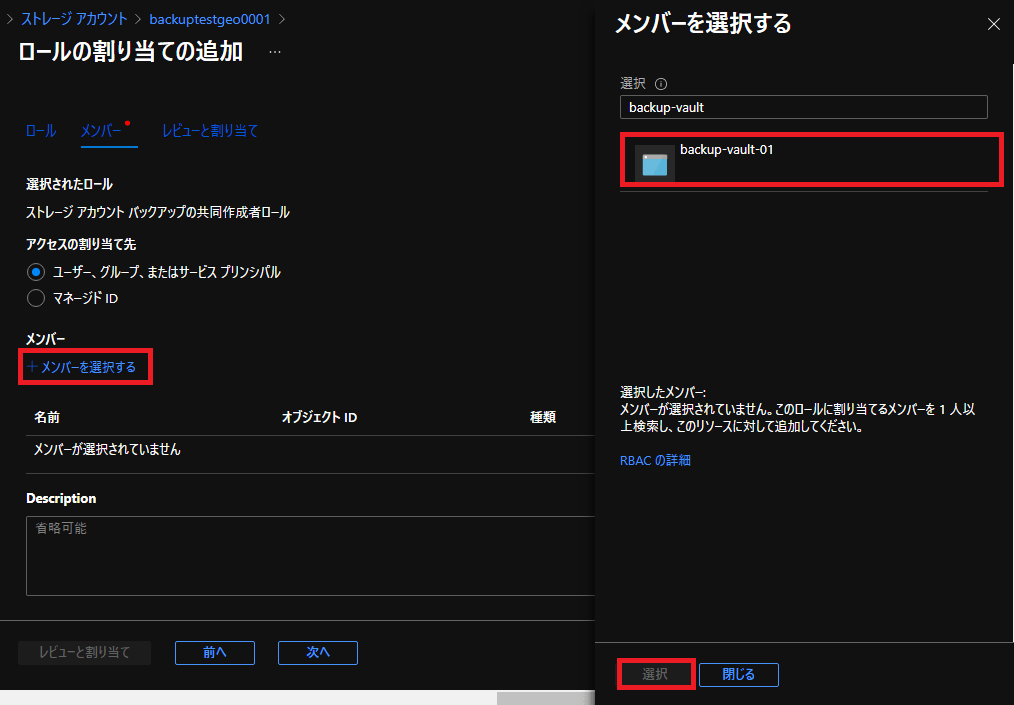Click the horizontal scrollbar at the bottom
This screenshot has height=705, width=1014.
click(545, 698)
